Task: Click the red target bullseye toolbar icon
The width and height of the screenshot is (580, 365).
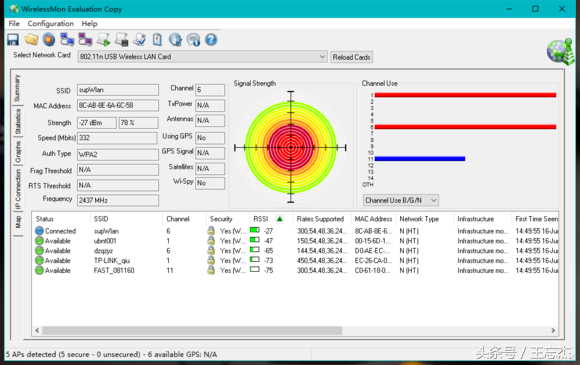Action: pyautogui.click(x=49, y=40)
